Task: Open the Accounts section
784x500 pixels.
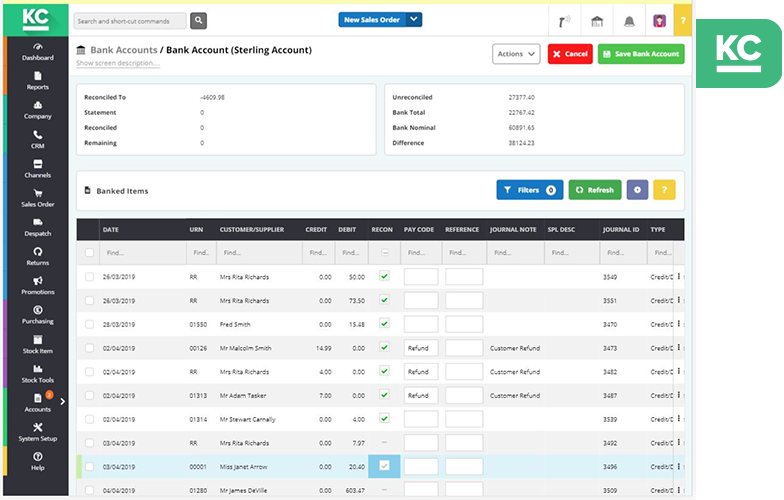Action: tap(38, 403)
